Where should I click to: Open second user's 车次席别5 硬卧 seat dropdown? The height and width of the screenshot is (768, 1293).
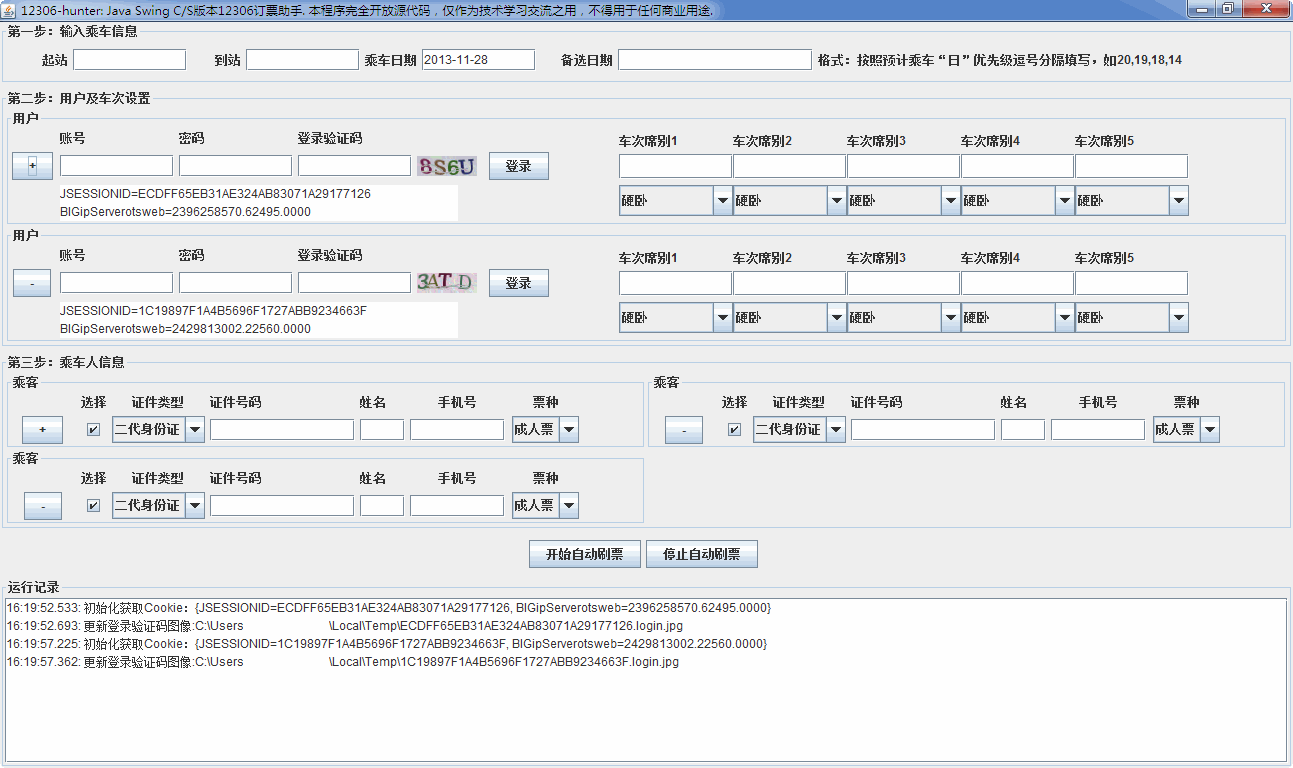pos(1132,318)
